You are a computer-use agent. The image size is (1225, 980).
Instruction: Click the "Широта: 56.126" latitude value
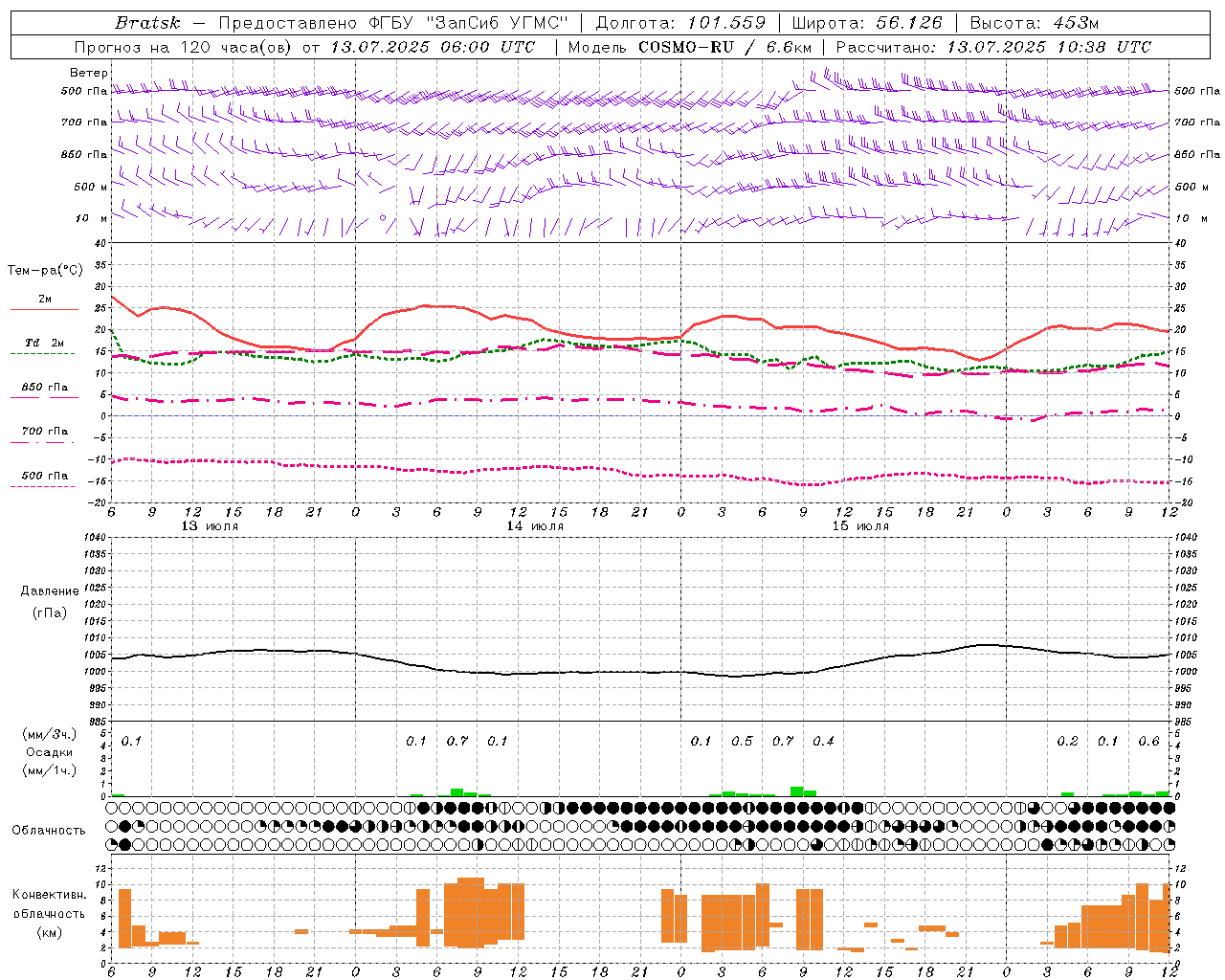point(867,23)
